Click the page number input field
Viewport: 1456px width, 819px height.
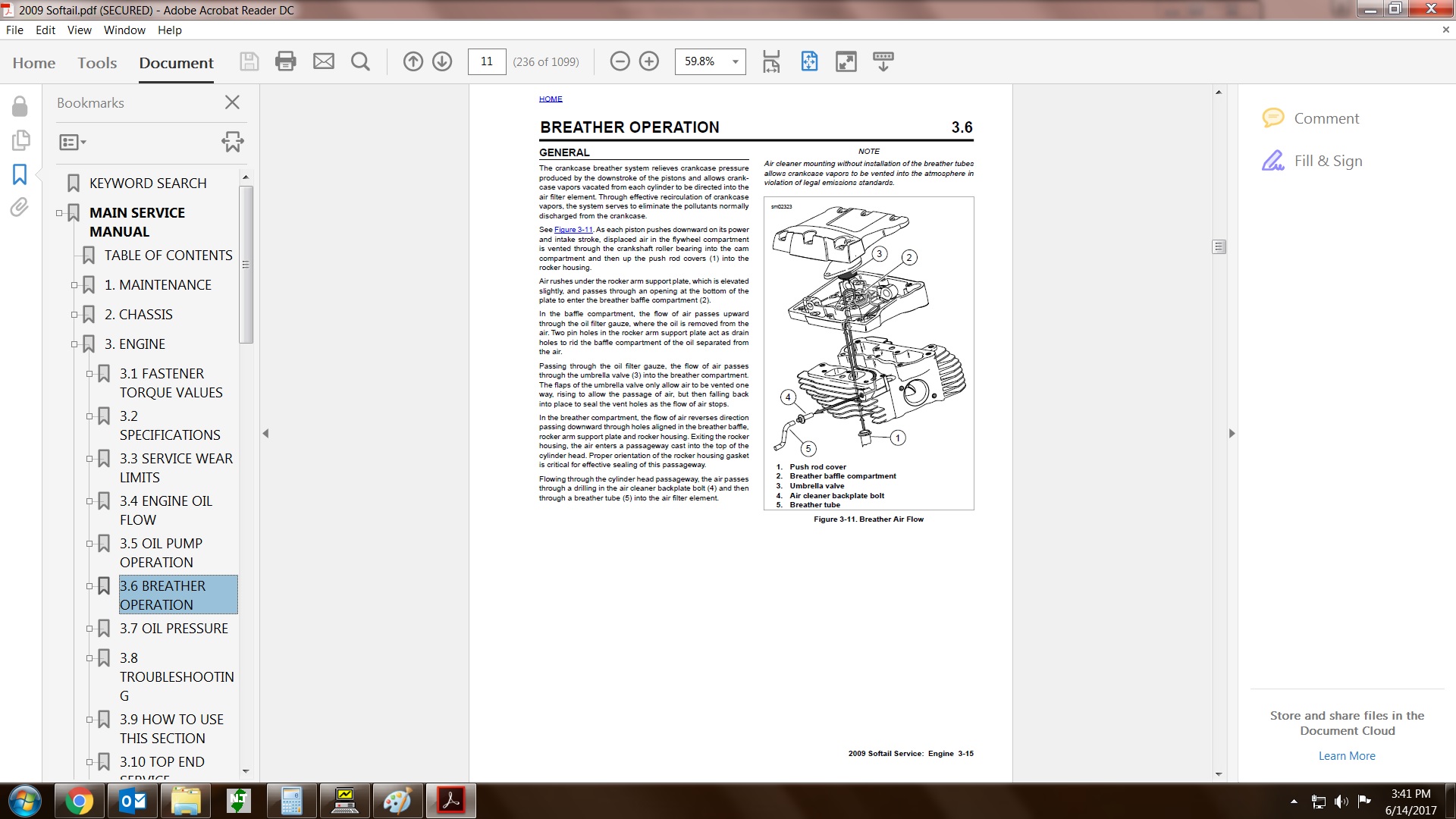(x=487, y=61)
